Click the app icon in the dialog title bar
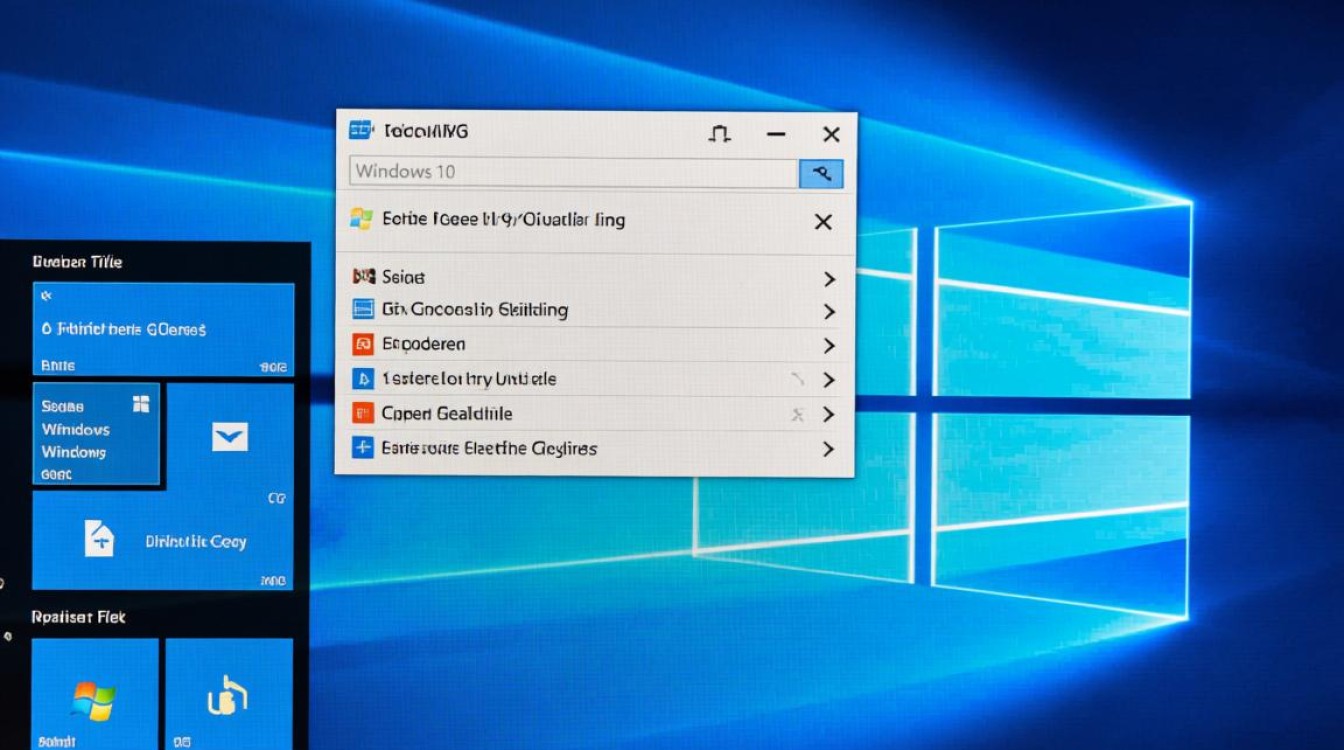The height and width of the screenshot is (750, 1344). (359, 130)
